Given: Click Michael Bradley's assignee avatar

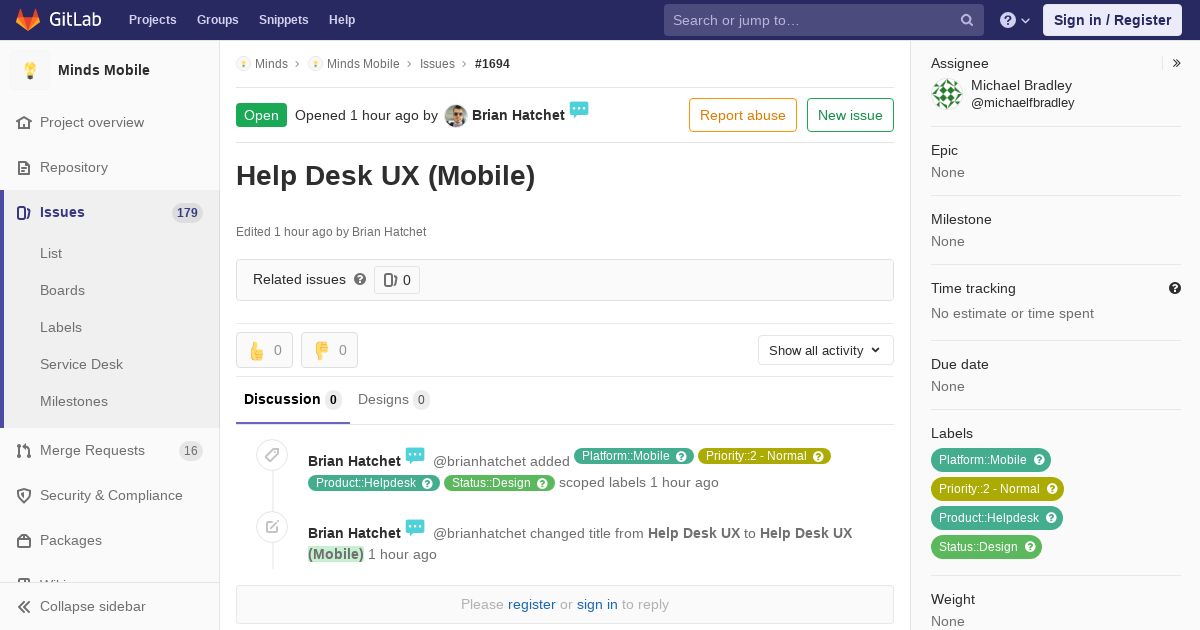Looking at the screenshot, I should coord(947,94).
